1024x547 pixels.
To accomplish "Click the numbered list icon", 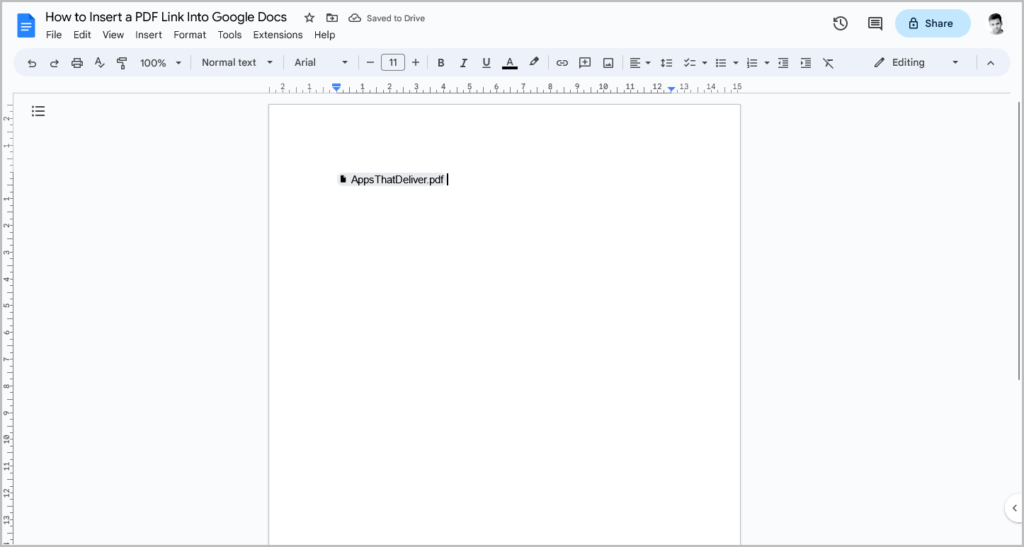I will click(x=752, y=63).
